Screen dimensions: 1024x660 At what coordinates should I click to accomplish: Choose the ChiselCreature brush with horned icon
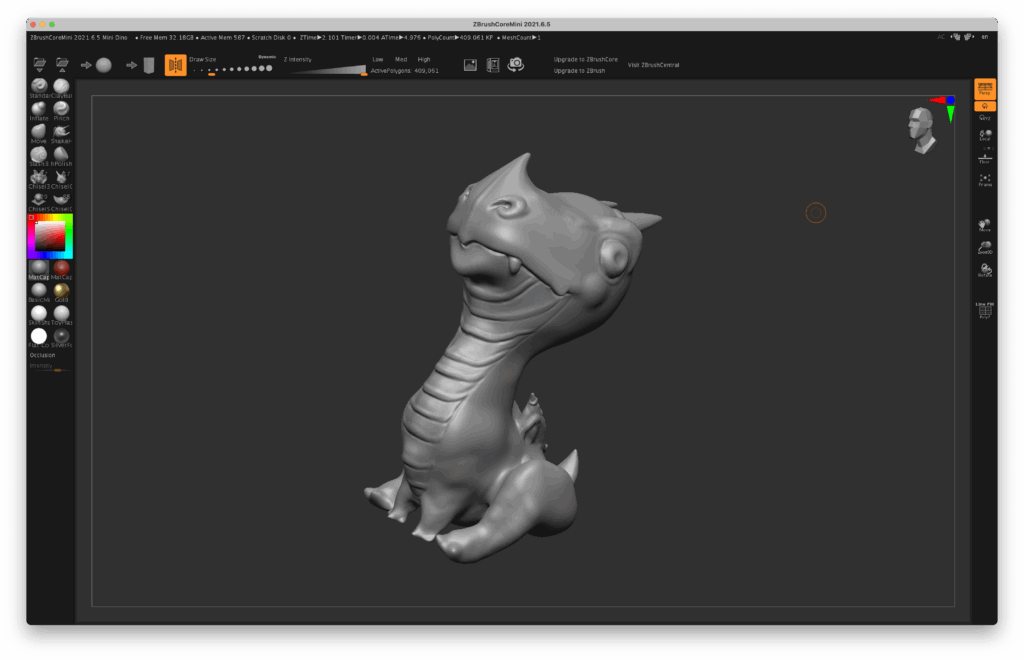pyautogui.click(x=61, y=179)
